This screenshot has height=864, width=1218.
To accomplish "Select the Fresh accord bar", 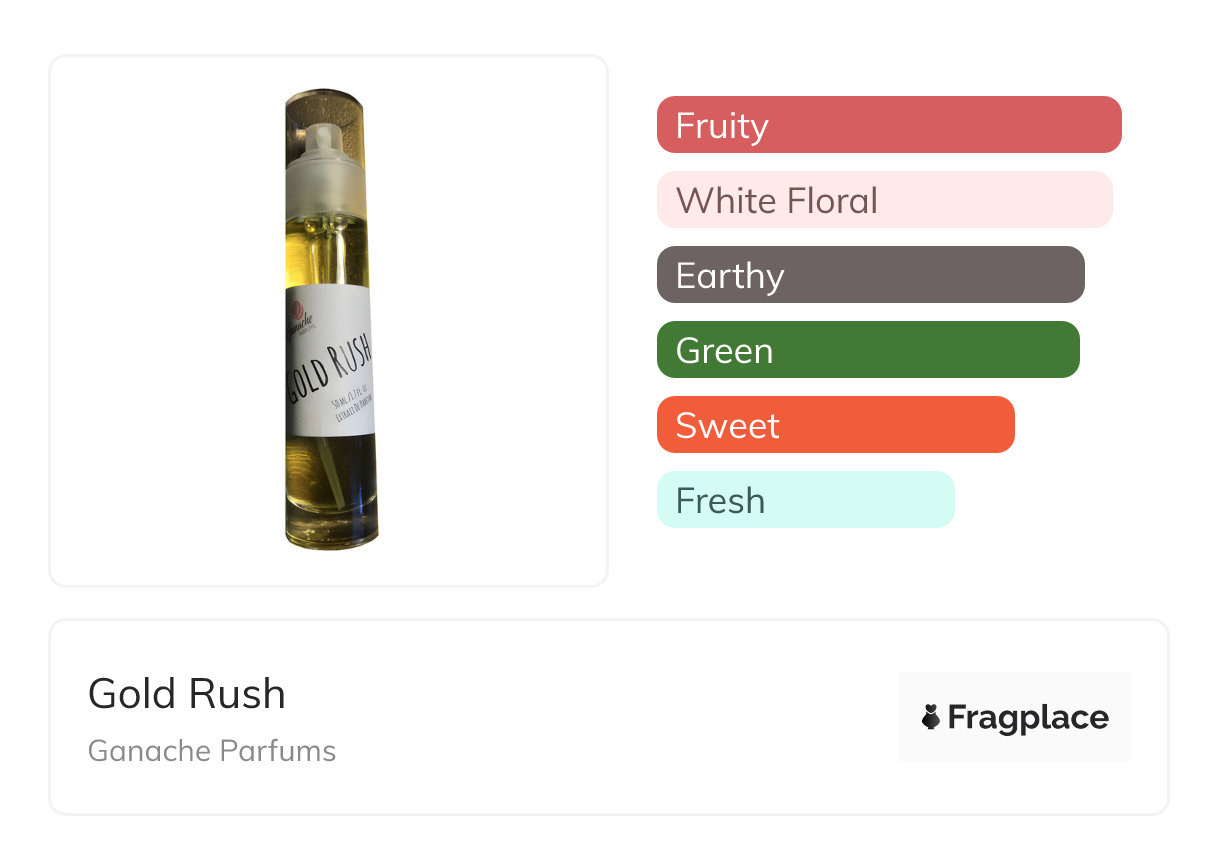I will click(806, 500).
